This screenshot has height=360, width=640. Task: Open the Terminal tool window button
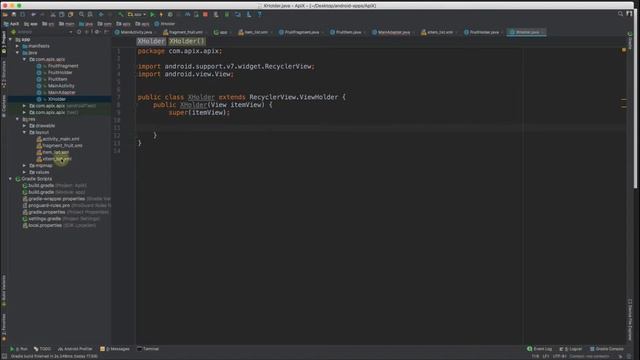point(148,349)
